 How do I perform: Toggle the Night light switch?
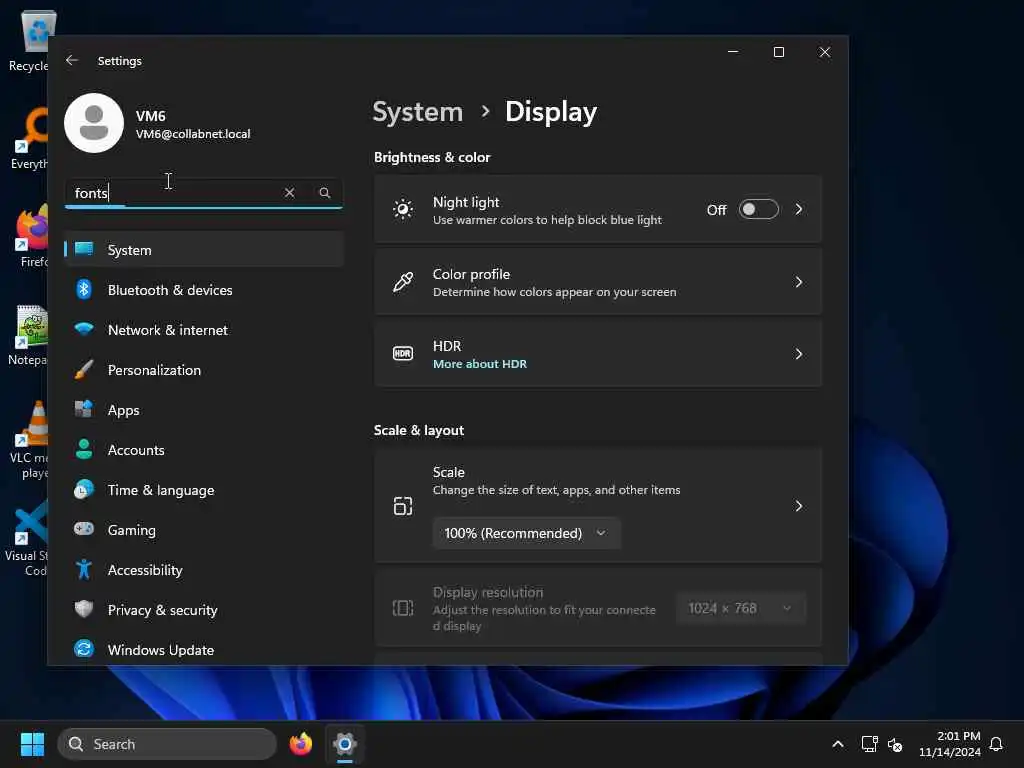click(x=758, y=209)
